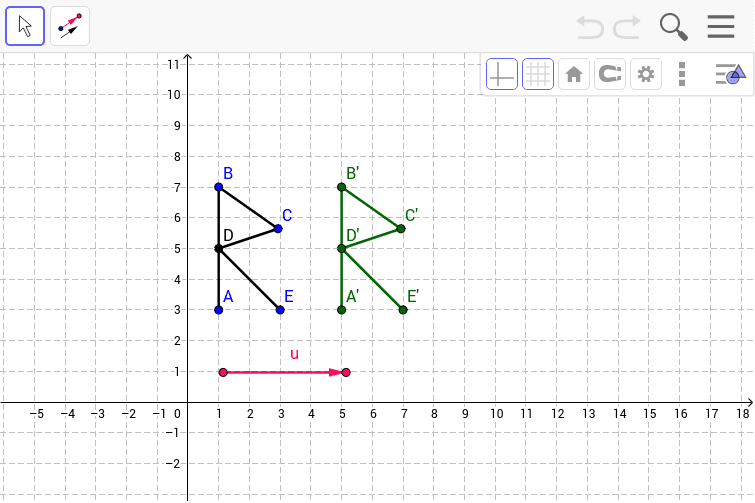The image size is (755, 503).
Task: Select green point E'
Action: tap(403, 310)
